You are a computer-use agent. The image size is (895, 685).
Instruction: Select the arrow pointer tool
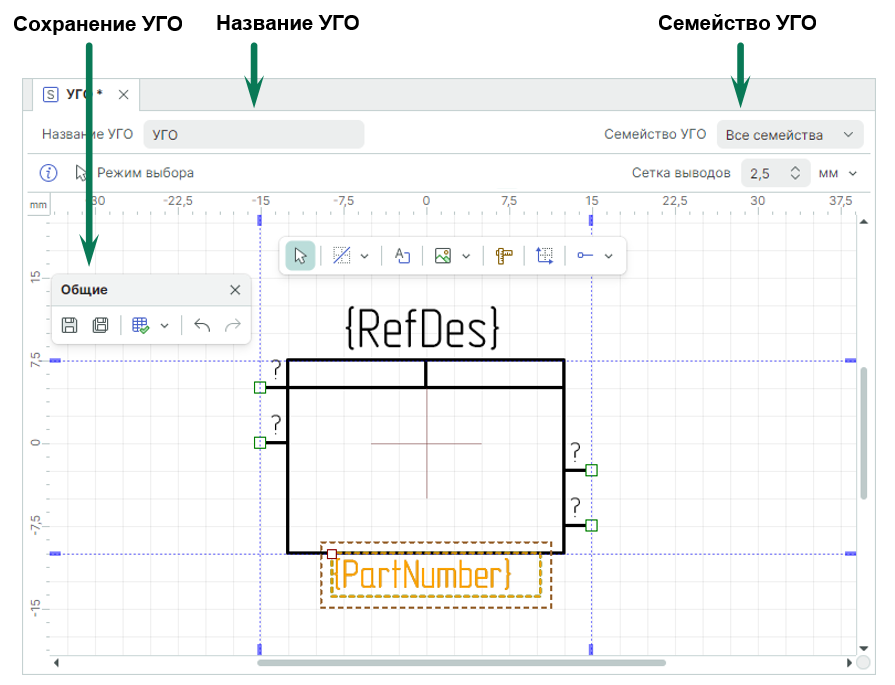pyautogui.click(x=300, y=256)
